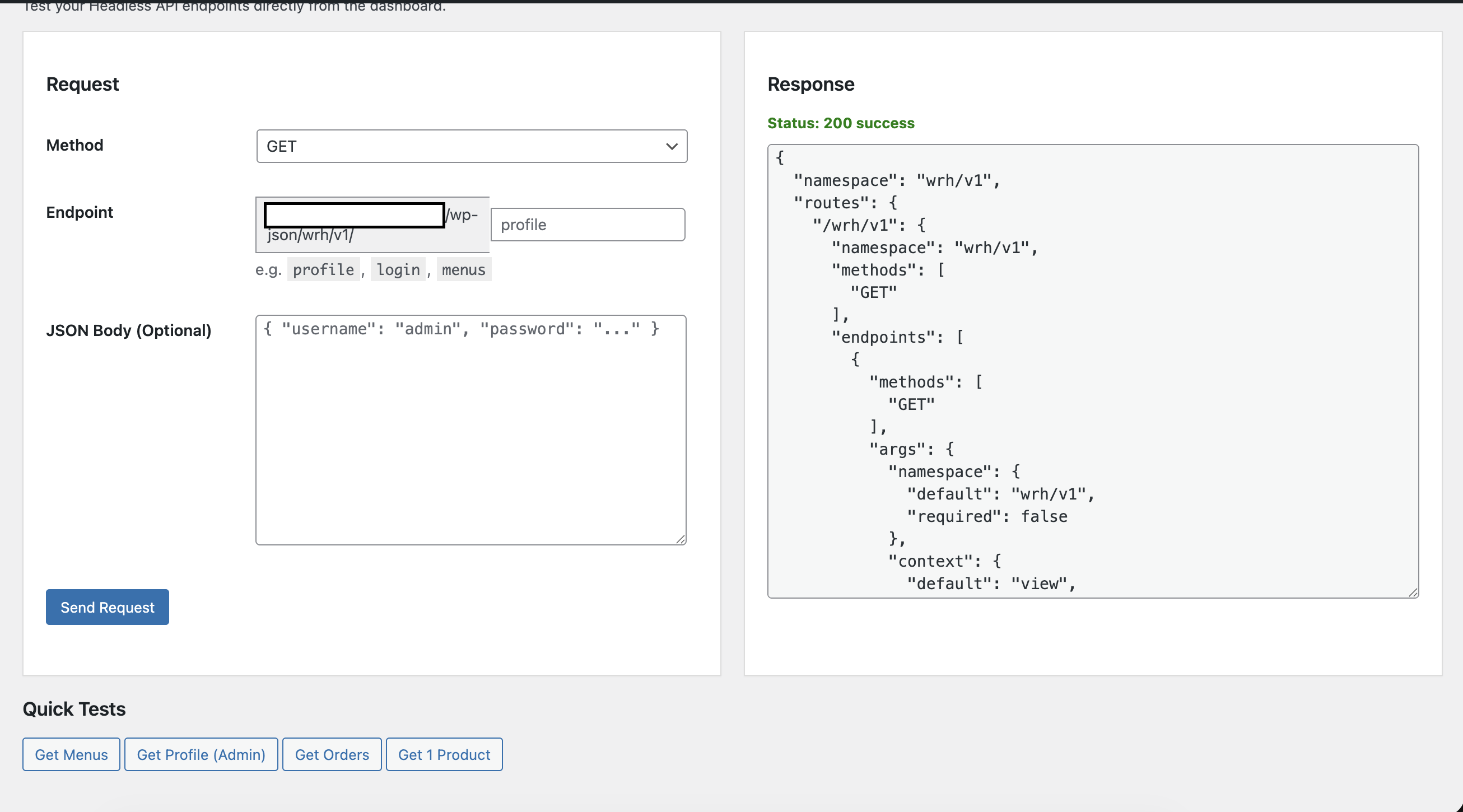Click the 'menus' example code tag
1463x812 pixels.
(x=463, y=270)
